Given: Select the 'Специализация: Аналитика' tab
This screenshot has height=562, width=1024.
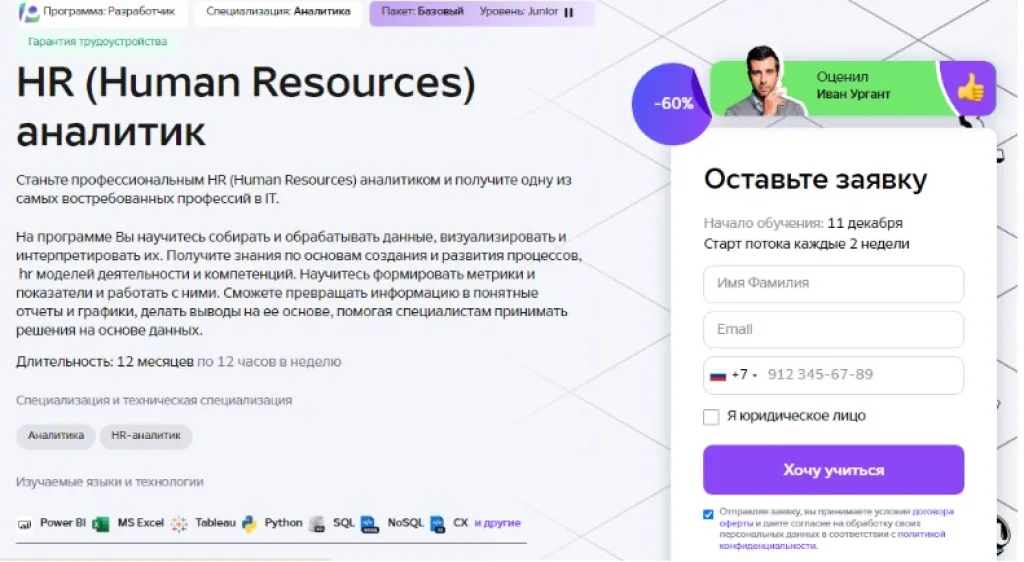Looking at the screenshot, I should (278, 12).
